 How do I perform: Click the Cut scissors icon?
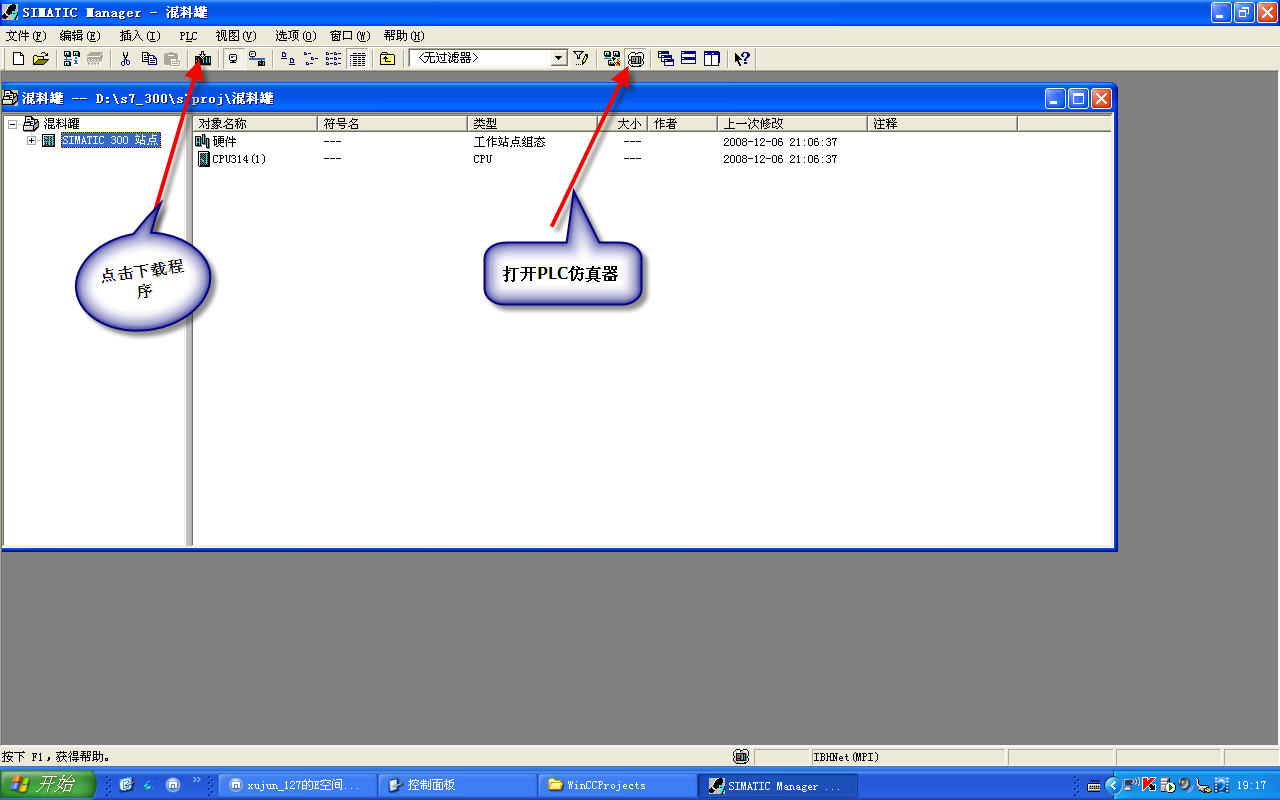[x=126, y=59]
